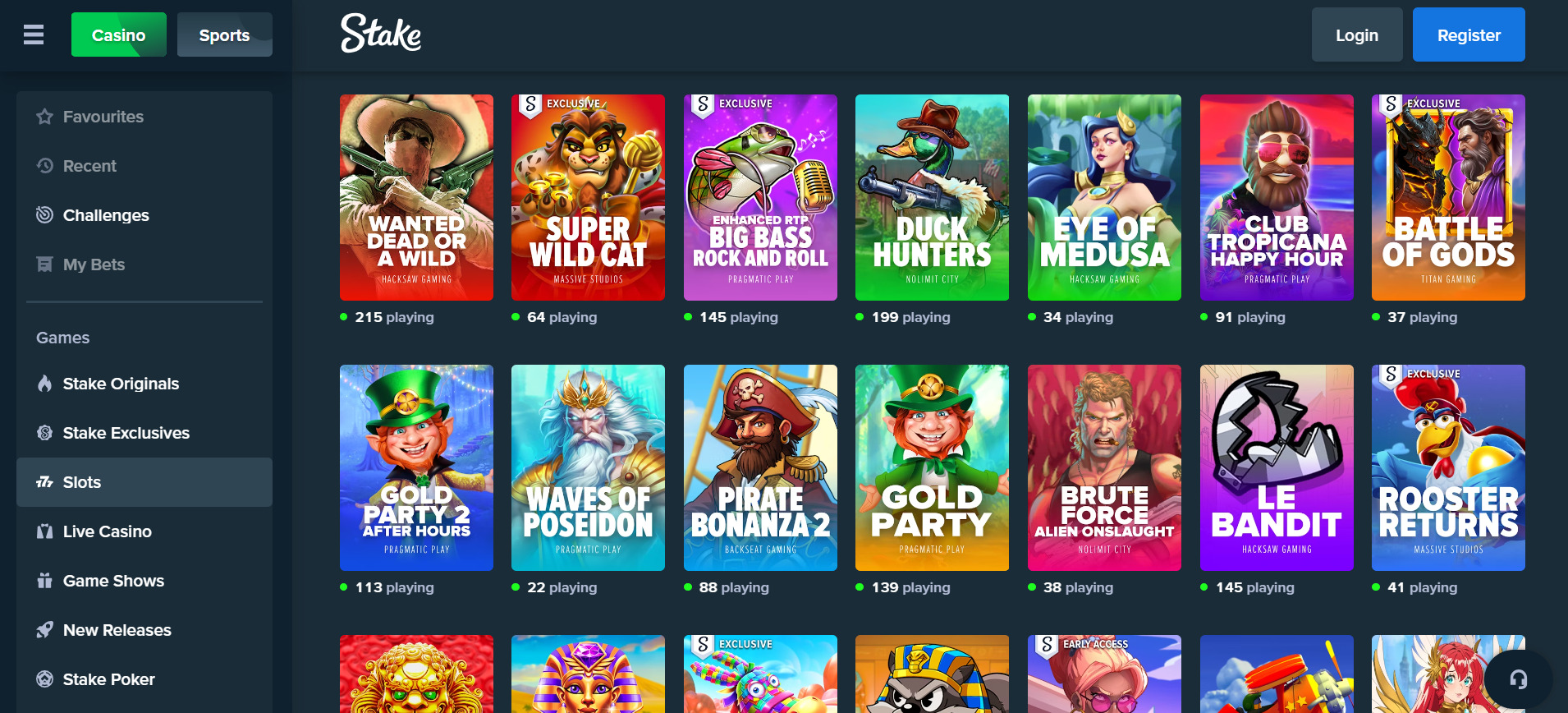
Task: Select the Casino tab
Action: [119, 34]
